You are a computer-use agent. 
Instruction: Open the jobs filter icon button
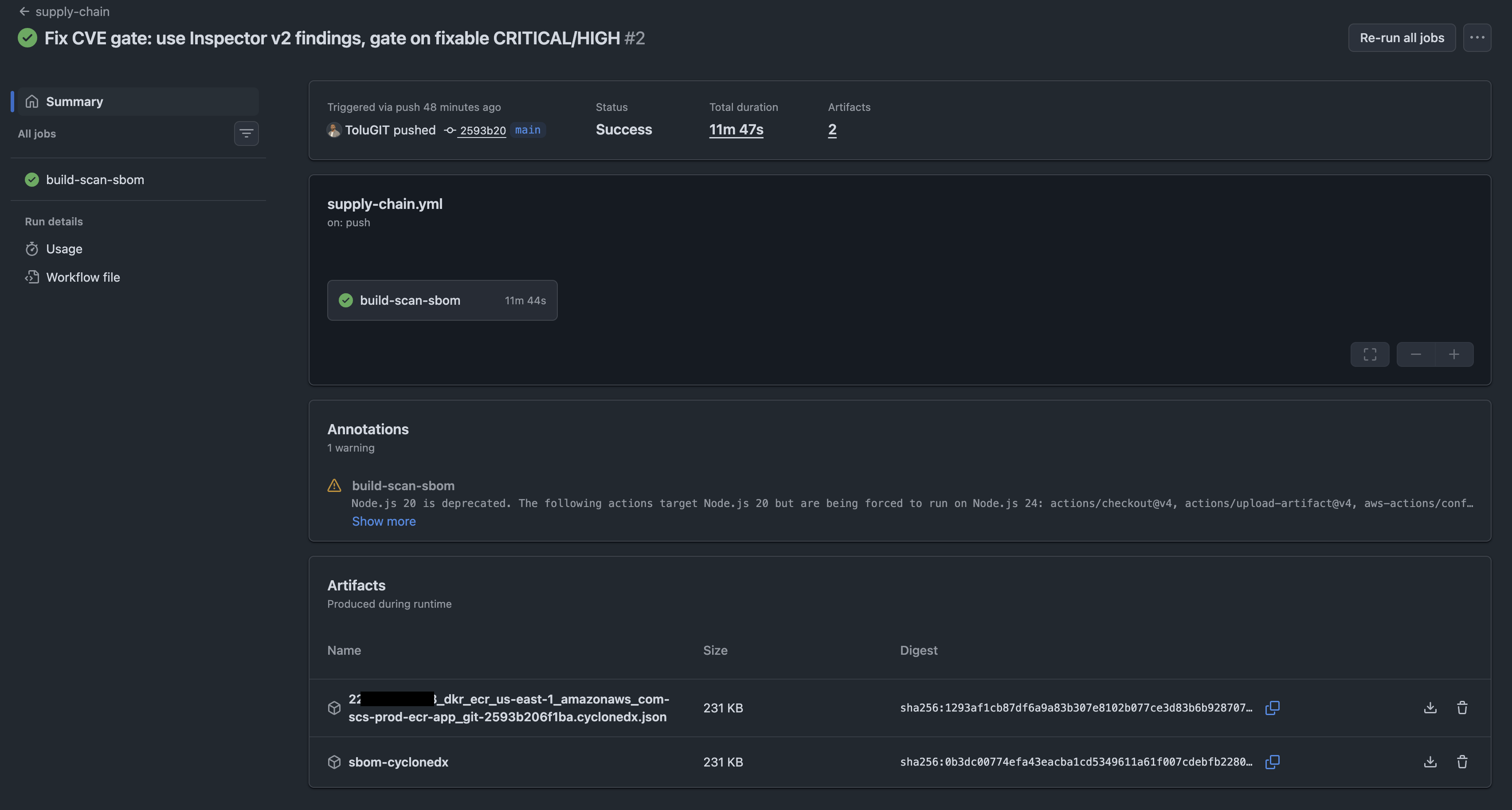[x=246, y=134]
